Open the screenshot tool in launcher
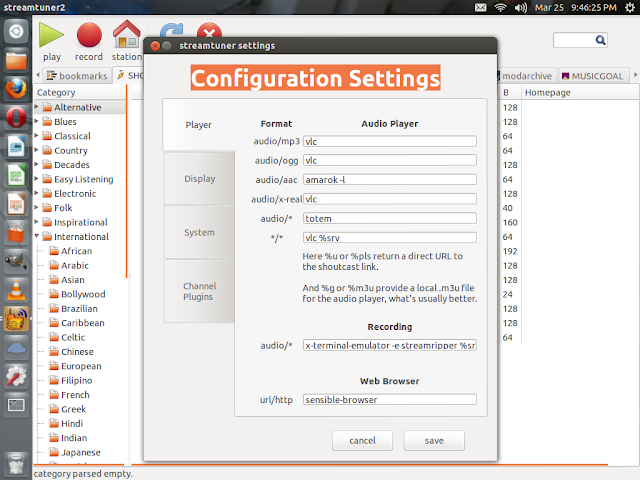This screenshot has width=640, height=480. 16,405
